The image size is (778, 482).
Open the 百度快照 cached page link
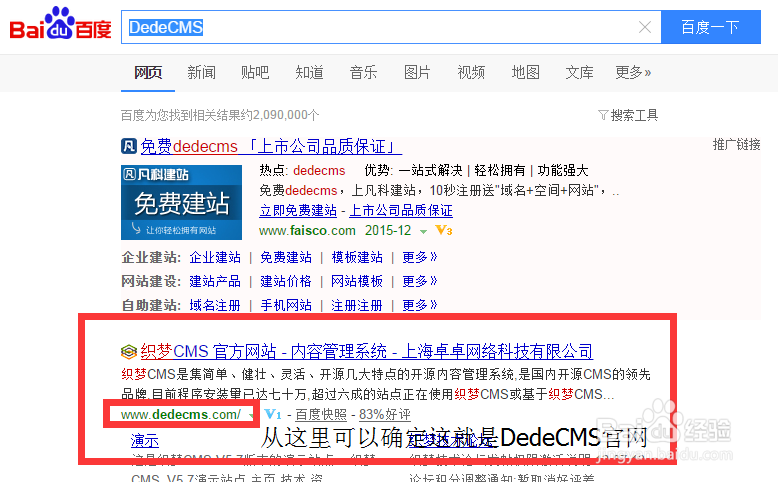point(321,414)
